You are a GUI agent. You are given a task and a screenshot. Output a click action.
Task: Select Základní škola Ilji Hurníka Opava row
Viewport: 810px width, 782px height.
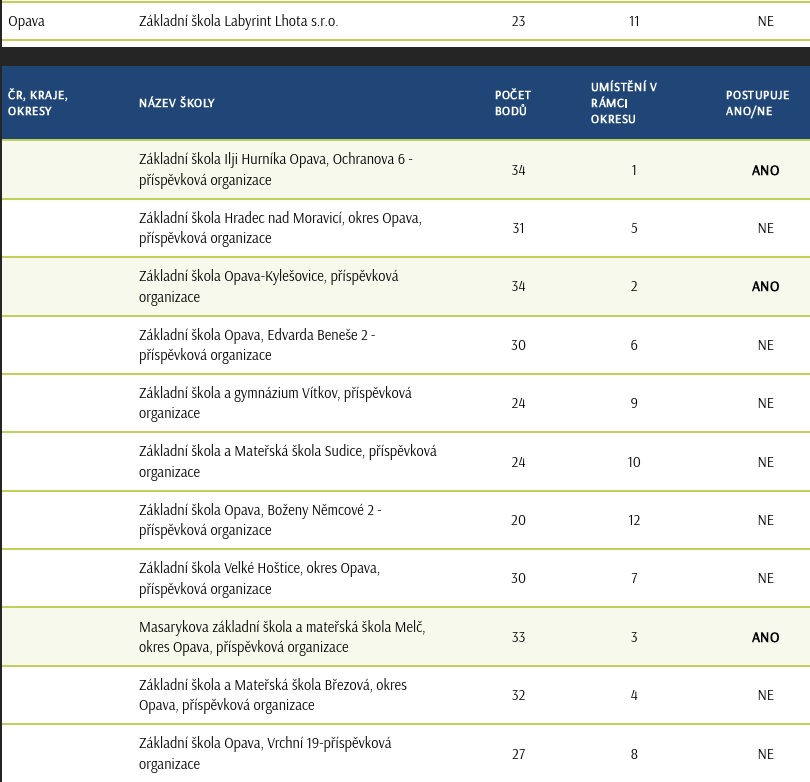276,170
